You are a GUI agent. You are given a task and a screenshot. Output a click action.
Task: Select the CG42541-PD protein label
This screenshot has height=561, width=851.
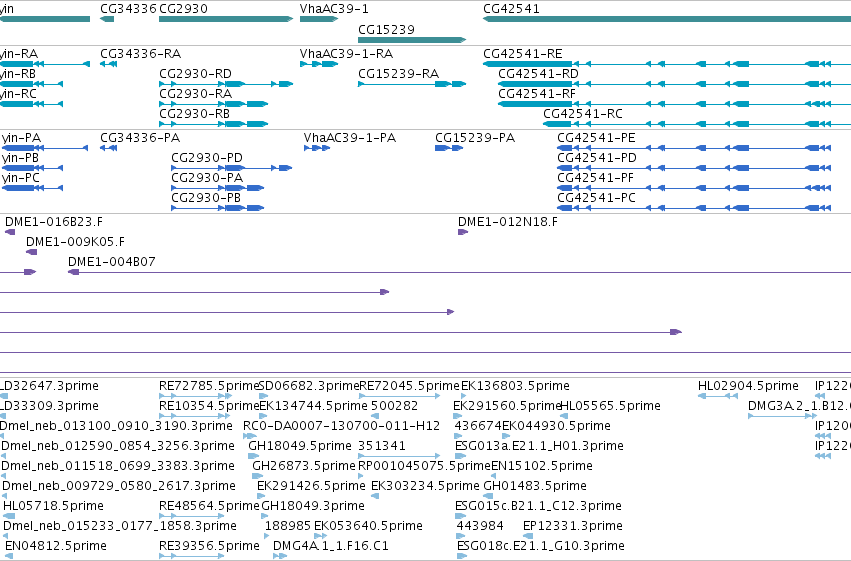(597, 158)
